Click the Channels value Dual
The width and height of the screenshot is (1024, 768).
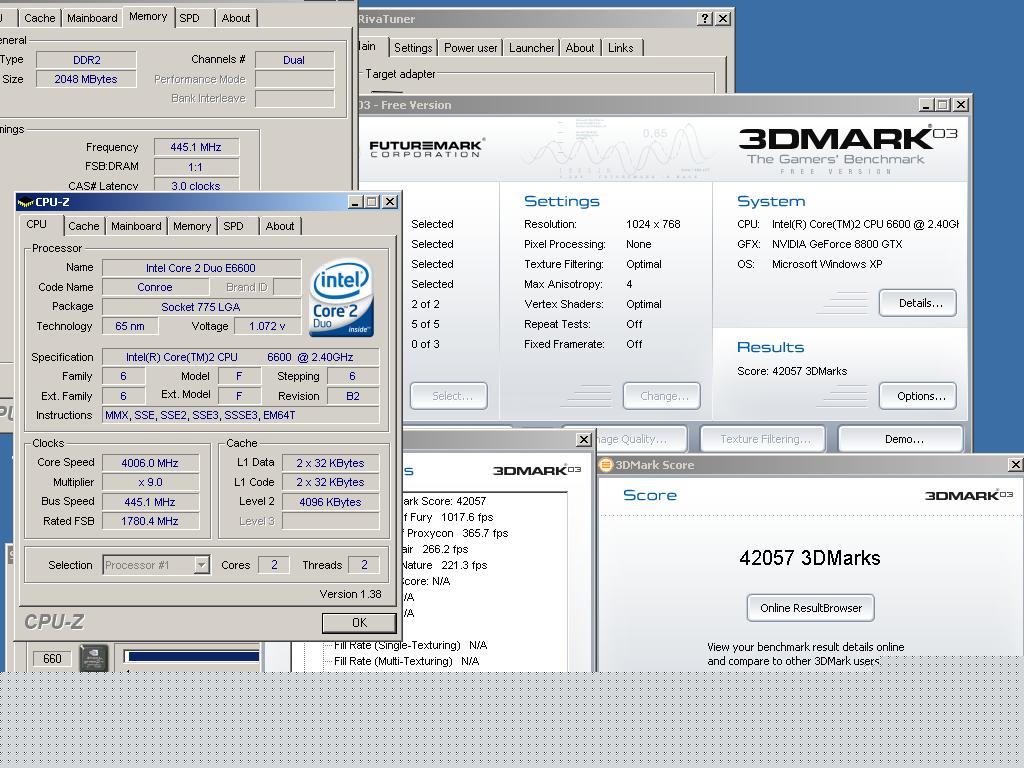coord(295,60)
